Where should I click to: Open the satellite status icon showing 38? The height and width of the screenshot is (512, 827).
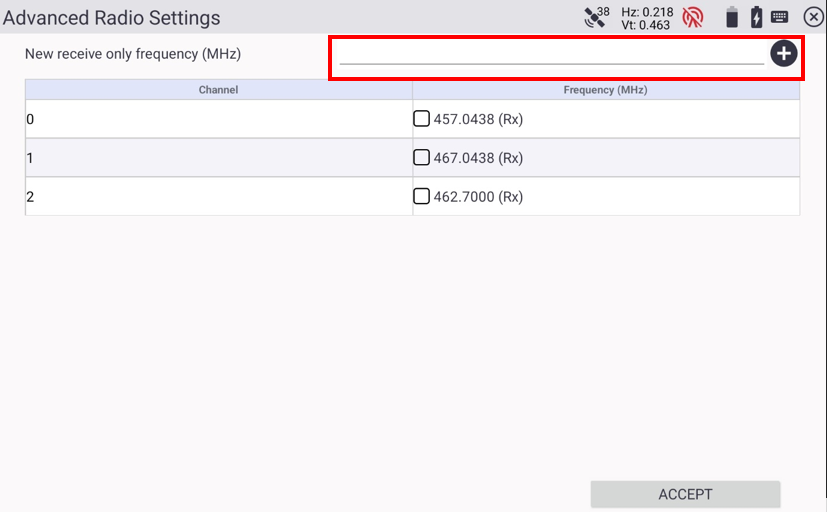pyautogui.click(x=597, y=17)
